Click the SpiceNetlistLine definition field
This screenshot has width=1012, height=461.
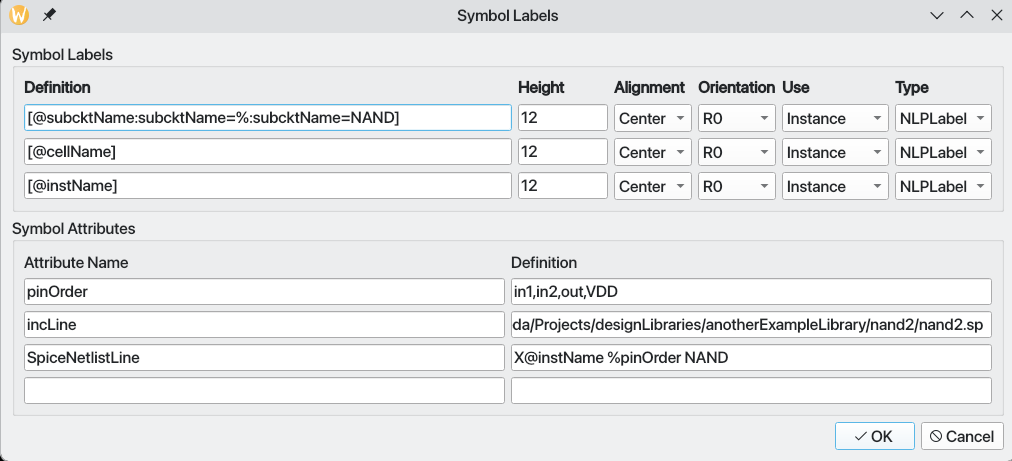click(x=750, y=358)
